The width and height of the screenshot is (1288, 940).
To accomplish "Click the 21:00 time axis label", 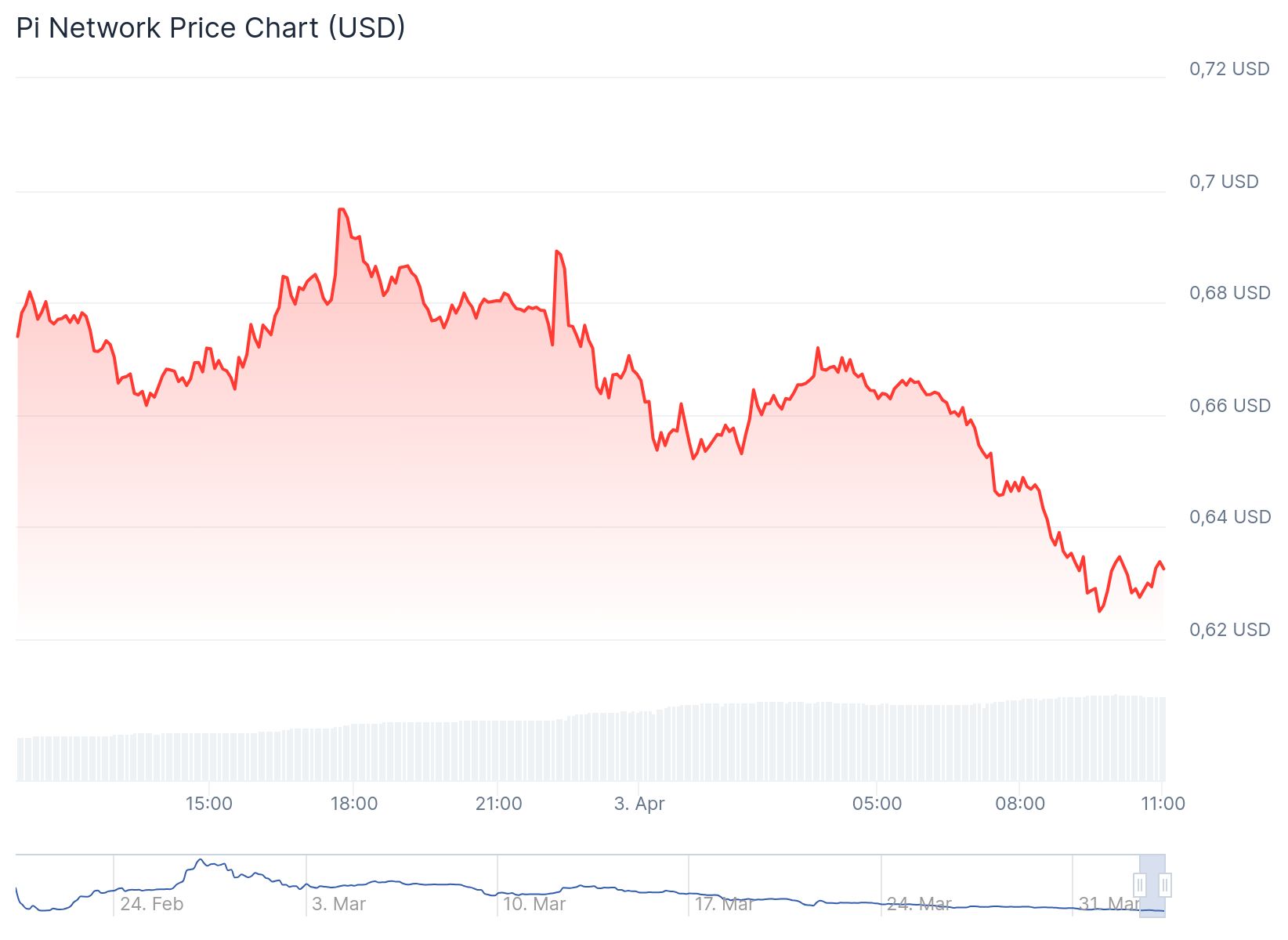I will pos(499,804).
